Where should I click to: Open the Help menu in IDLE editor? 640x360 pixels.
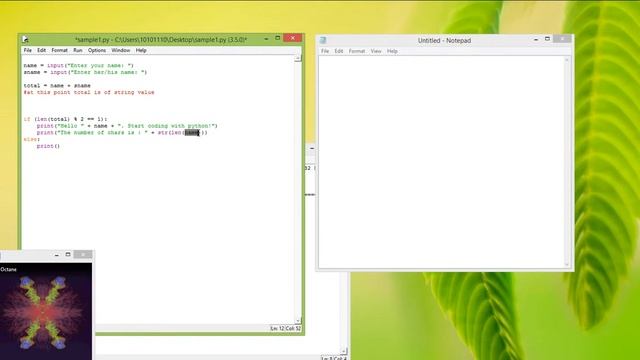[x=141, y=50]
